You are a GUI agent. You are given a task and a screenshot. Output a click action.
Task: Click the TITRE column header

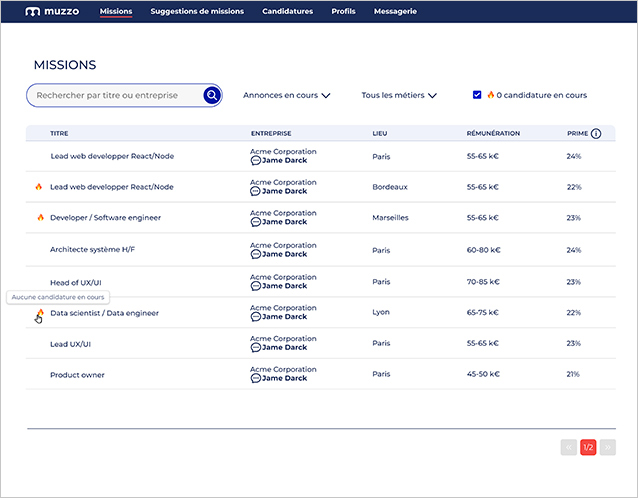[x=59, y=133]
